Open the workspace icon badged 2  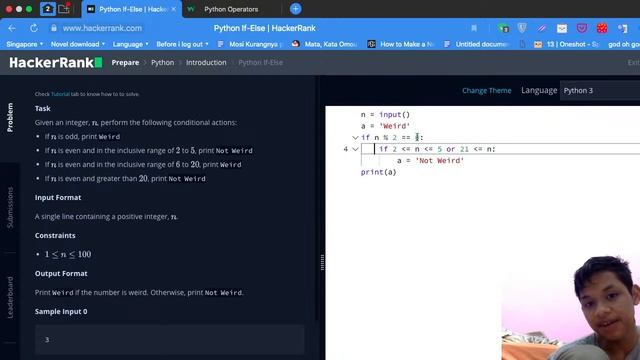(x=47, y=9)
